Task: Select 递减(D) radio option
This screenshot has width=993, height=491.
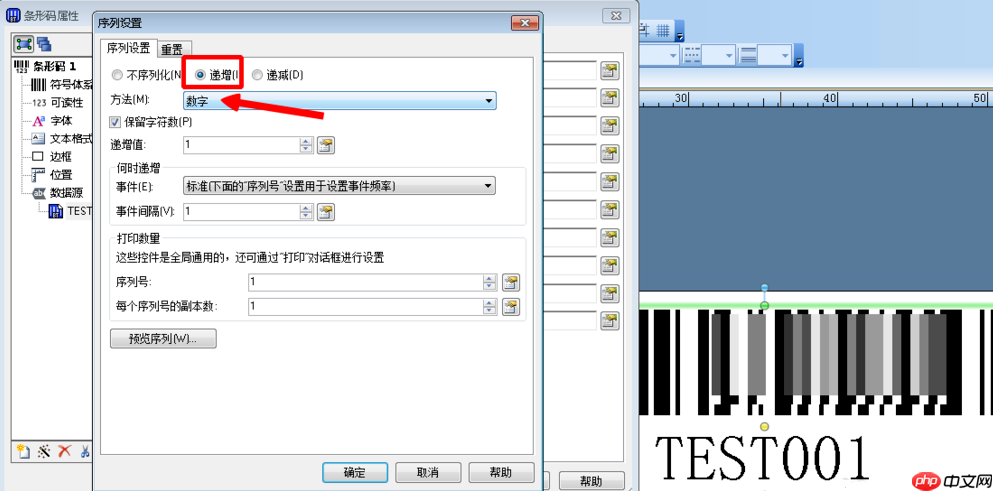Action: [x=256, y=75]
